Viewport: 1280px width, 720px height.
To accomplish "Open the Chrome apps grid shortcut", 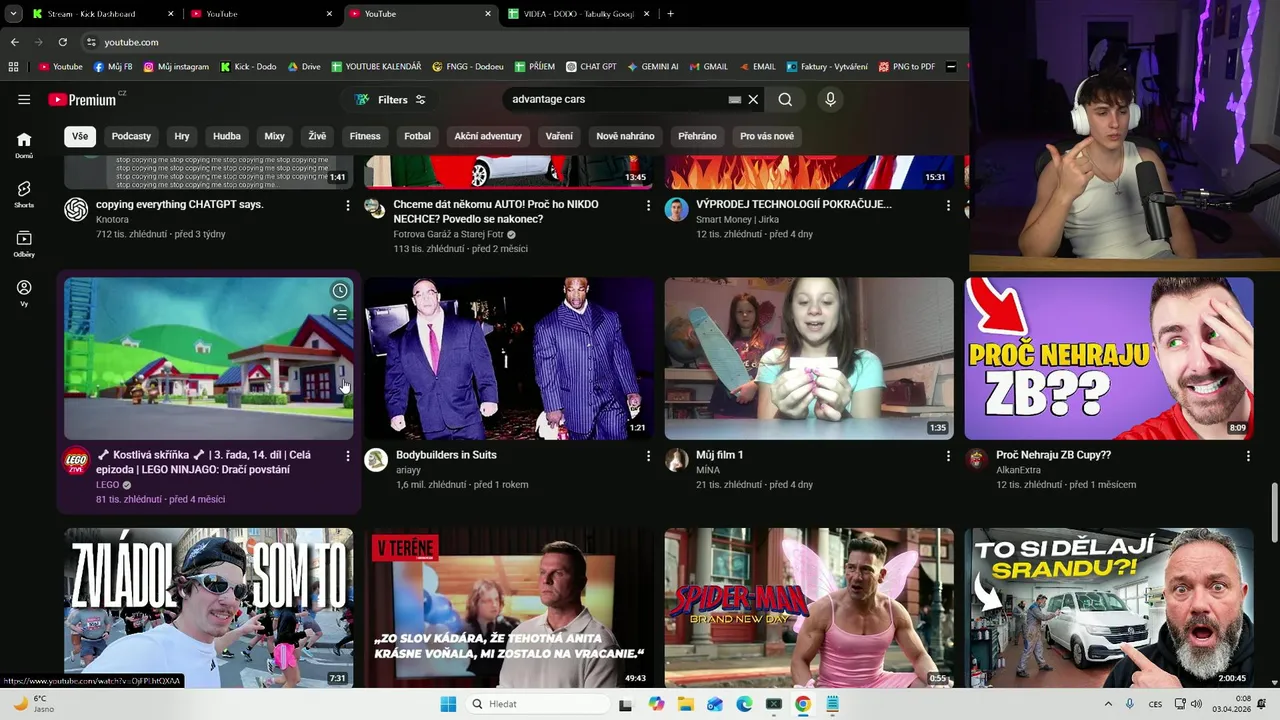I will pos(13,67).
